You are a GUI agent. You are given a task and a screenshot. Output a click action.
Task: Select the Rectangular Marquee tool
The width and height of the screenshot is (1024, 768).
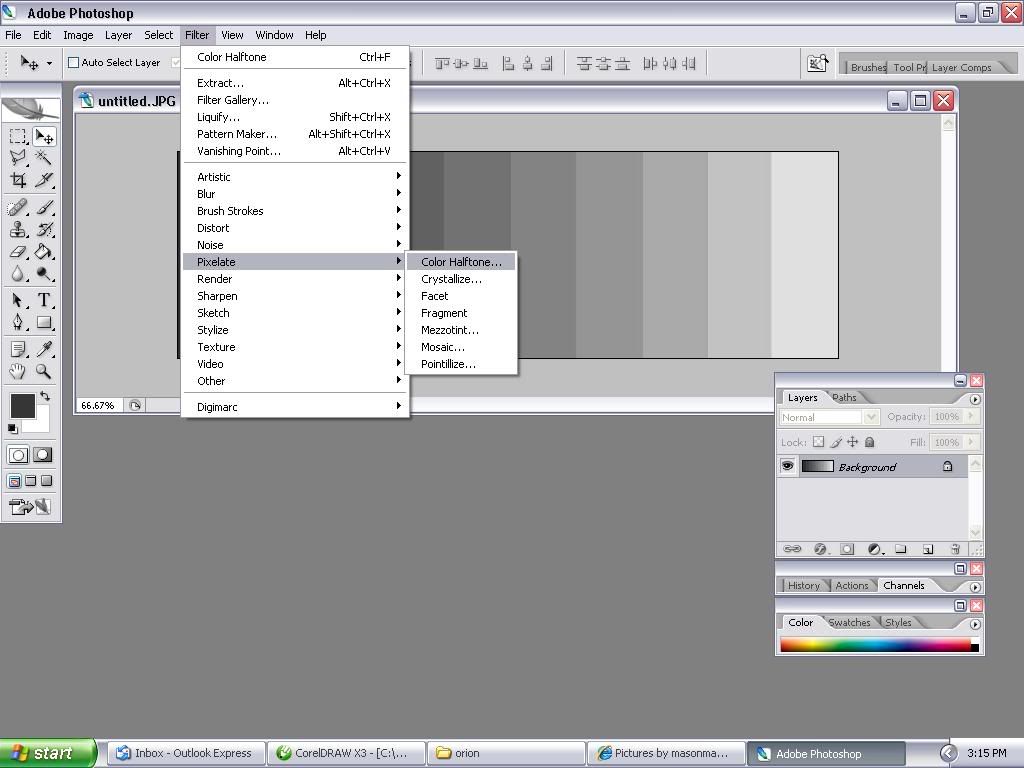coord(18,136)
